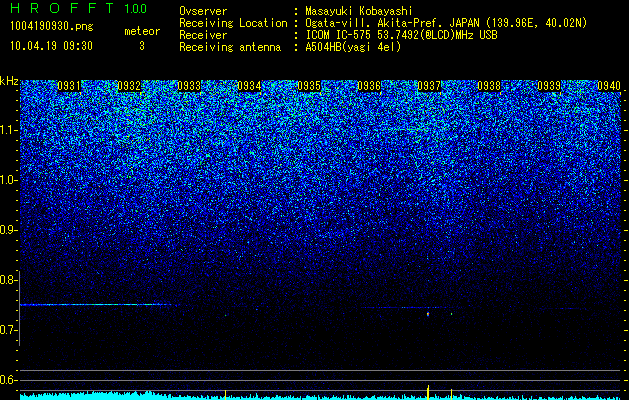
Task: Click the date stamp 10.04.19 09:30
Action: [51, 46]
